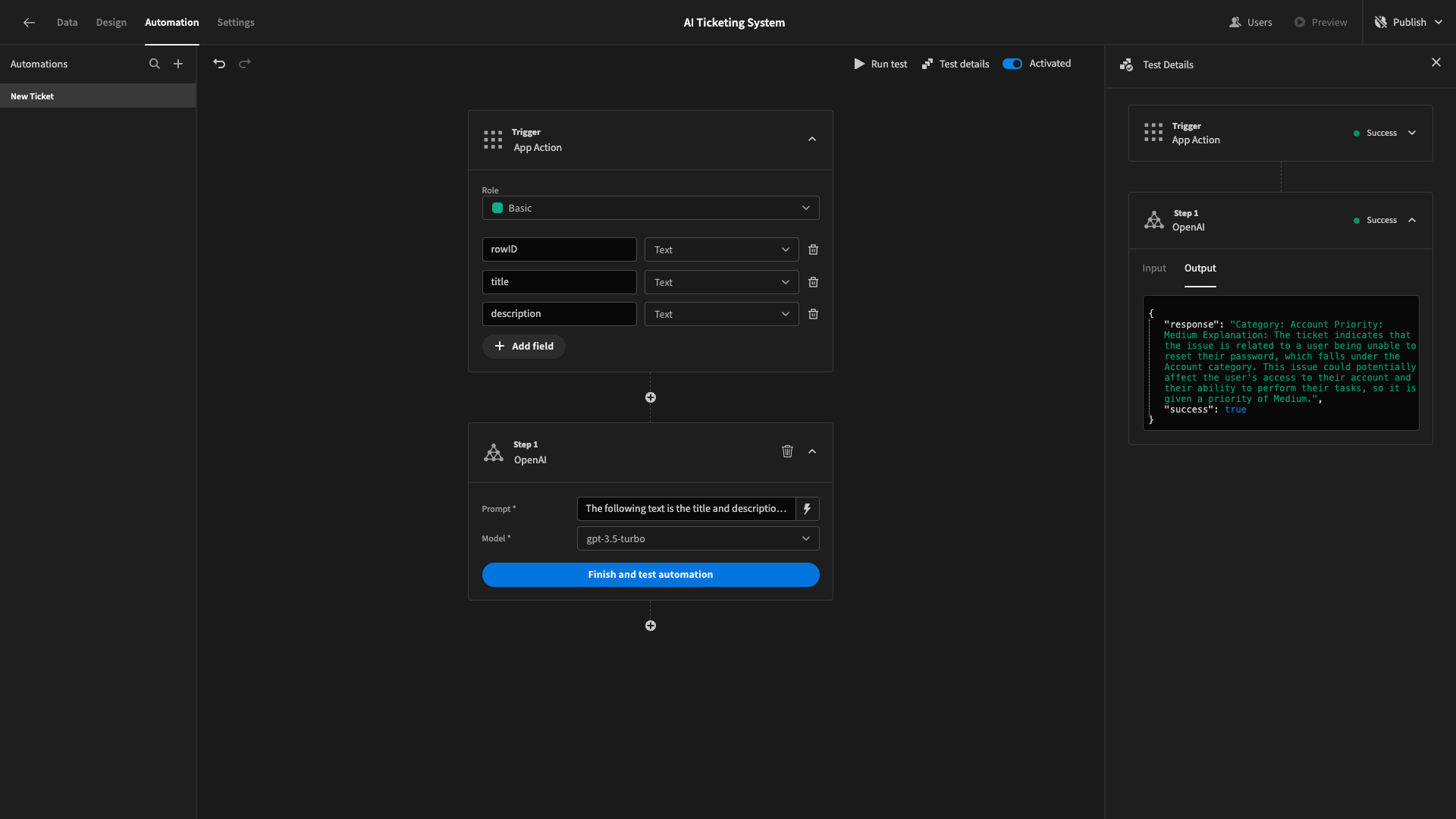Image resolution: width=1456 pixels, height=819 pixels.
Task: Change the title field type dropdown
Action: 721,282
